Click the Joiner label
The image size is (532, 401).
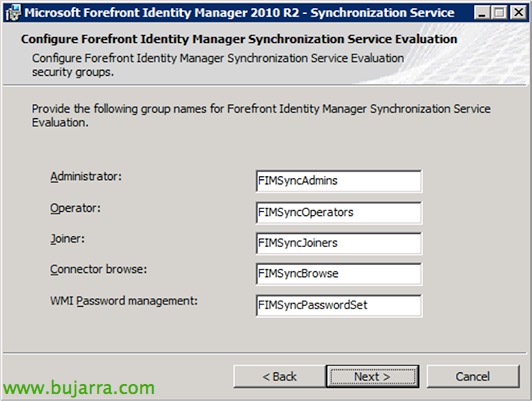coord(68,239)
